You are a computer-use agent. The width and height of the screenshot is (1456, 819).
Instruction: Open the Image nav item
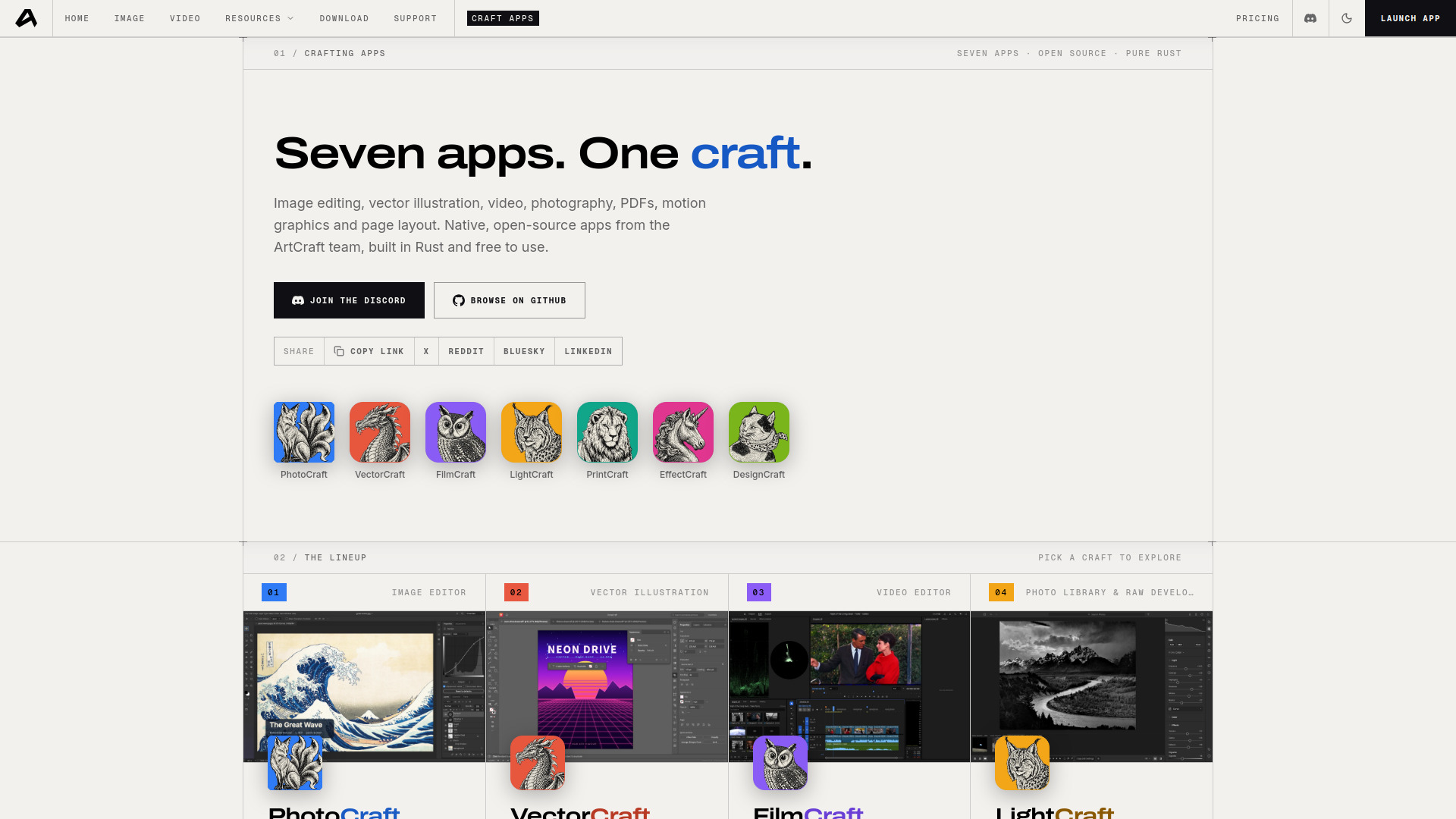click(130, 18)
